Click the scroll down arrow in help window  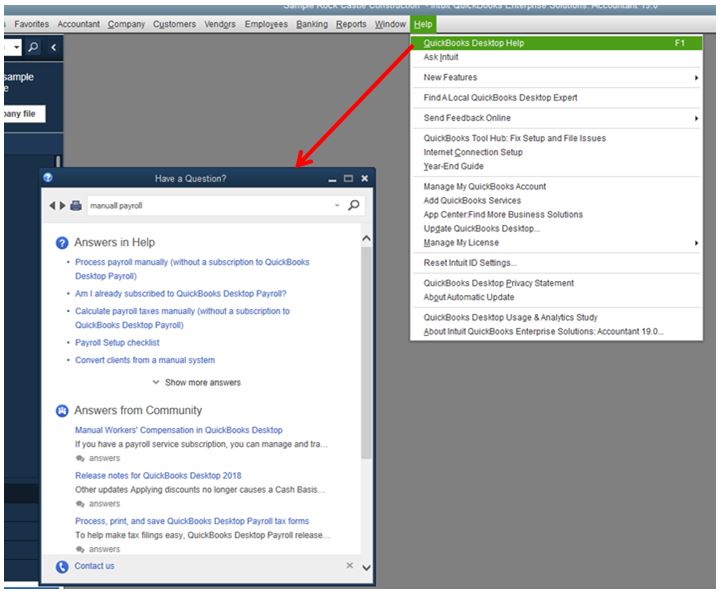pyautogui.click(x=366, y=568)
